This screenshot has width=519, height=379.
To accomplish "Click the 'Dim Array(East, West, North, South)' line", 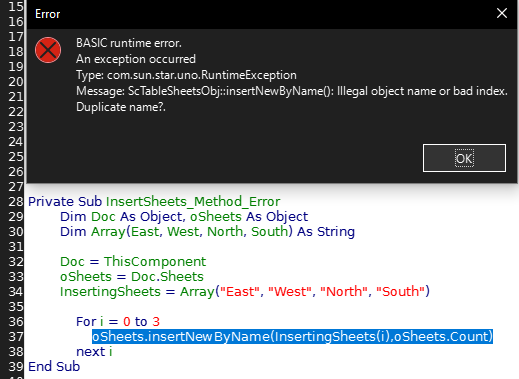I will tap(207, 232).
